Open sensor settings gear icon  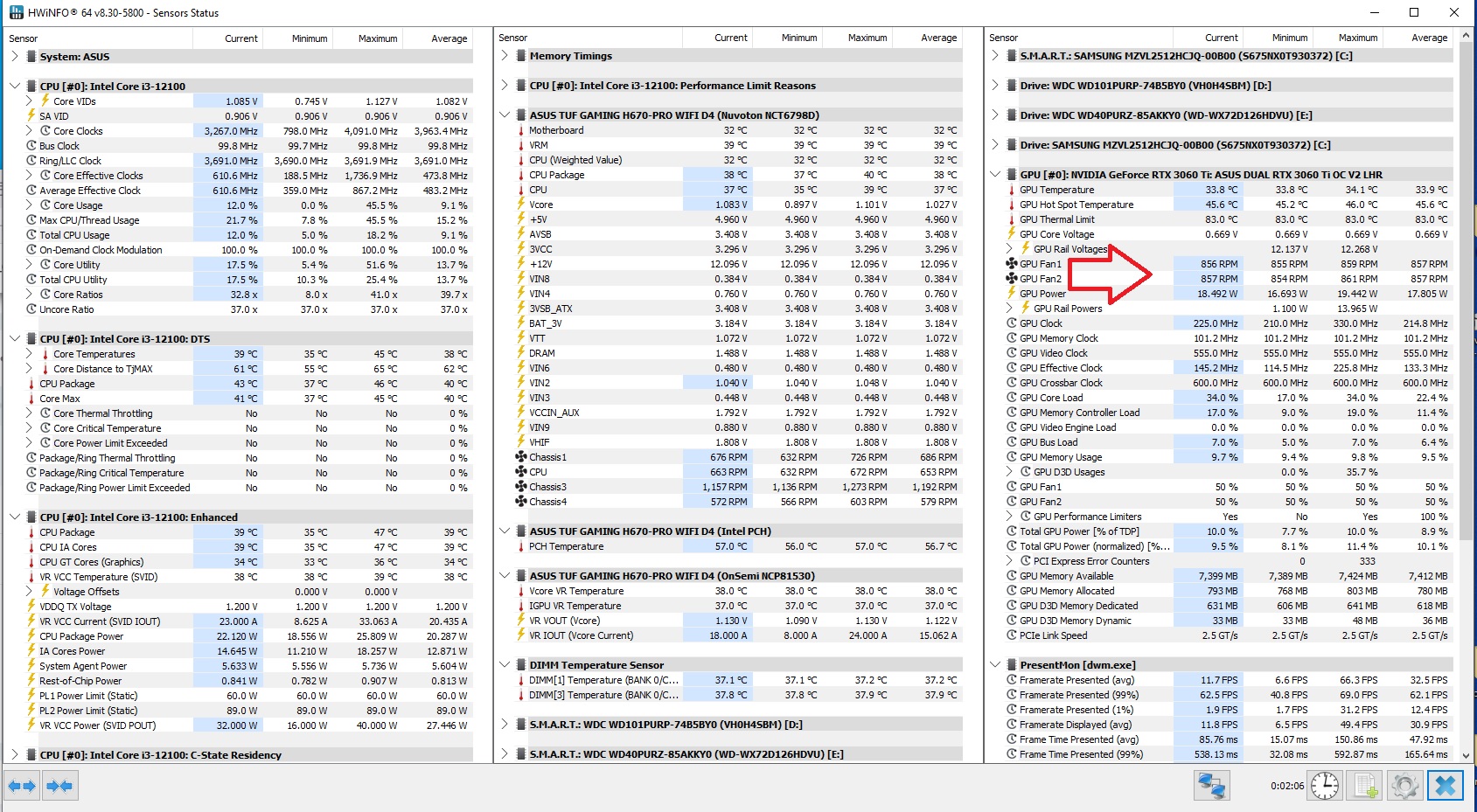pos(1404,786)
